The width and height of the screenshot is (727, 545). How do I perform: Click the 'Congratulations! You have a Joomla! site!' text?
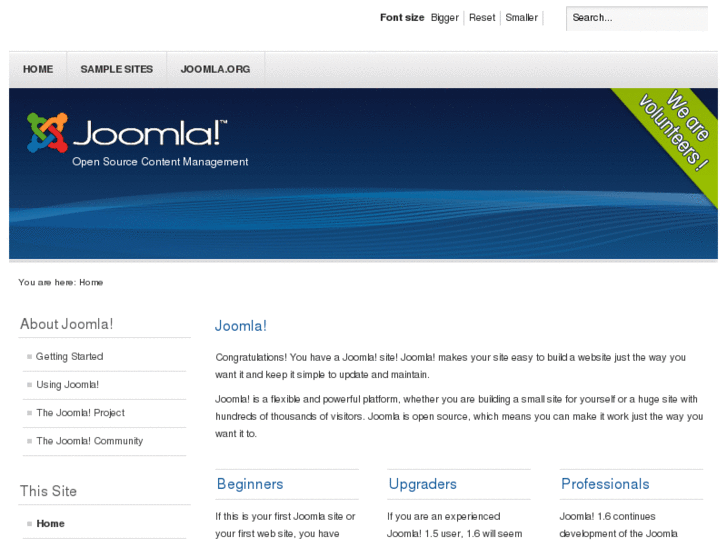pos(306,357)
